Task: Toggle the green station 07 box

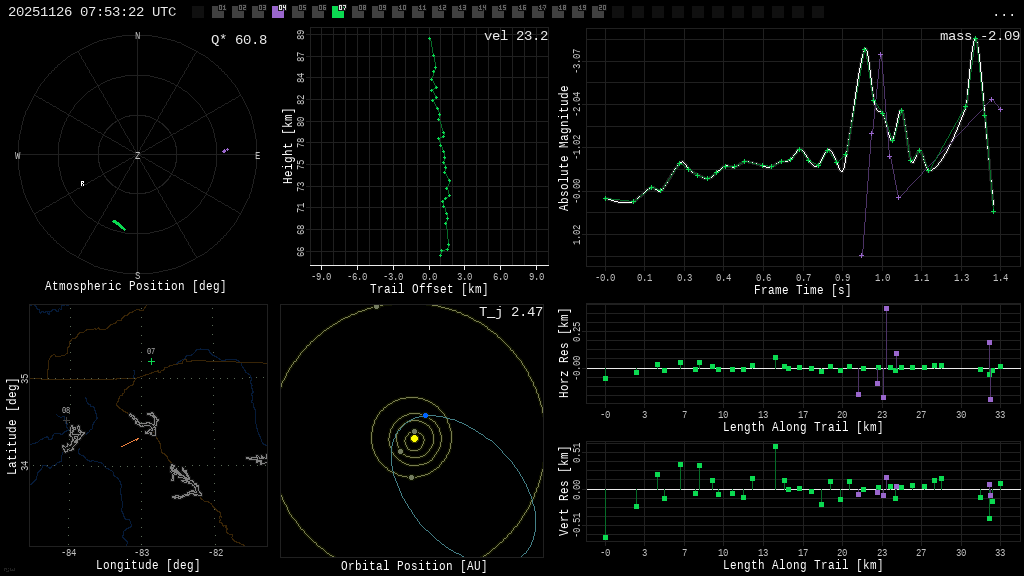Action: coord(338,12)
